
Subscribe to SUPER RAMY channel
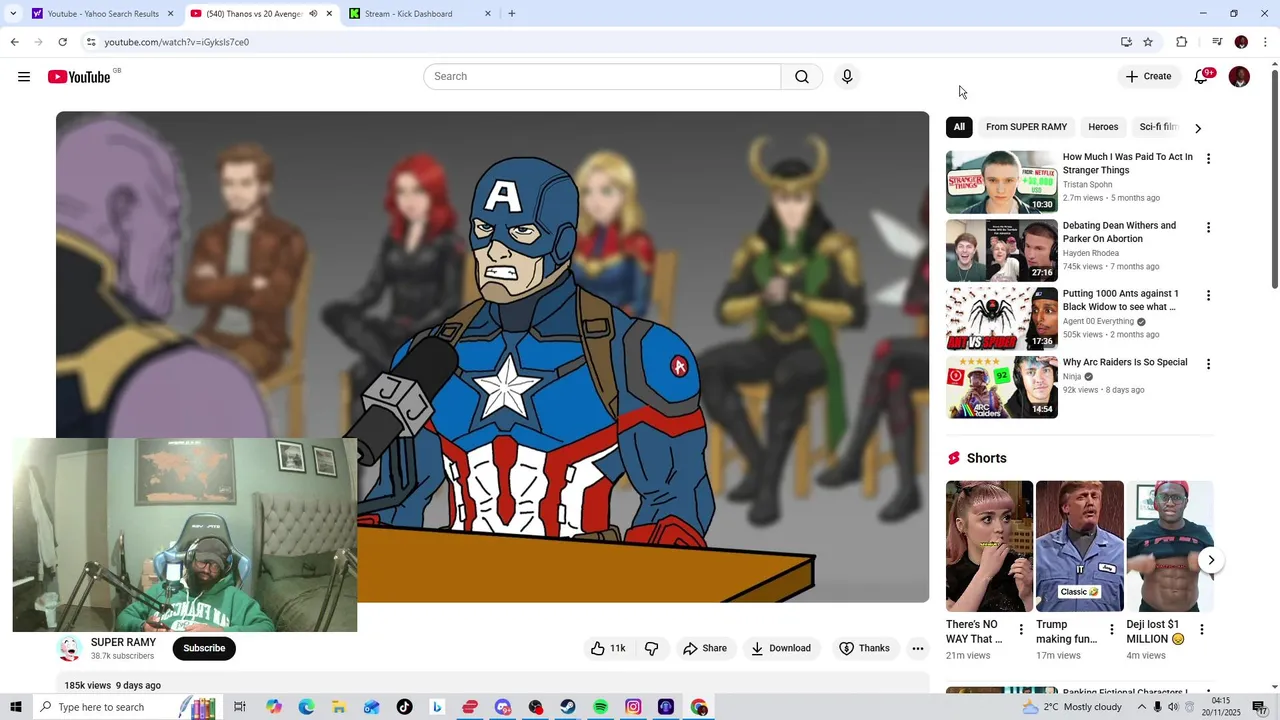click(x=204, y=648)
